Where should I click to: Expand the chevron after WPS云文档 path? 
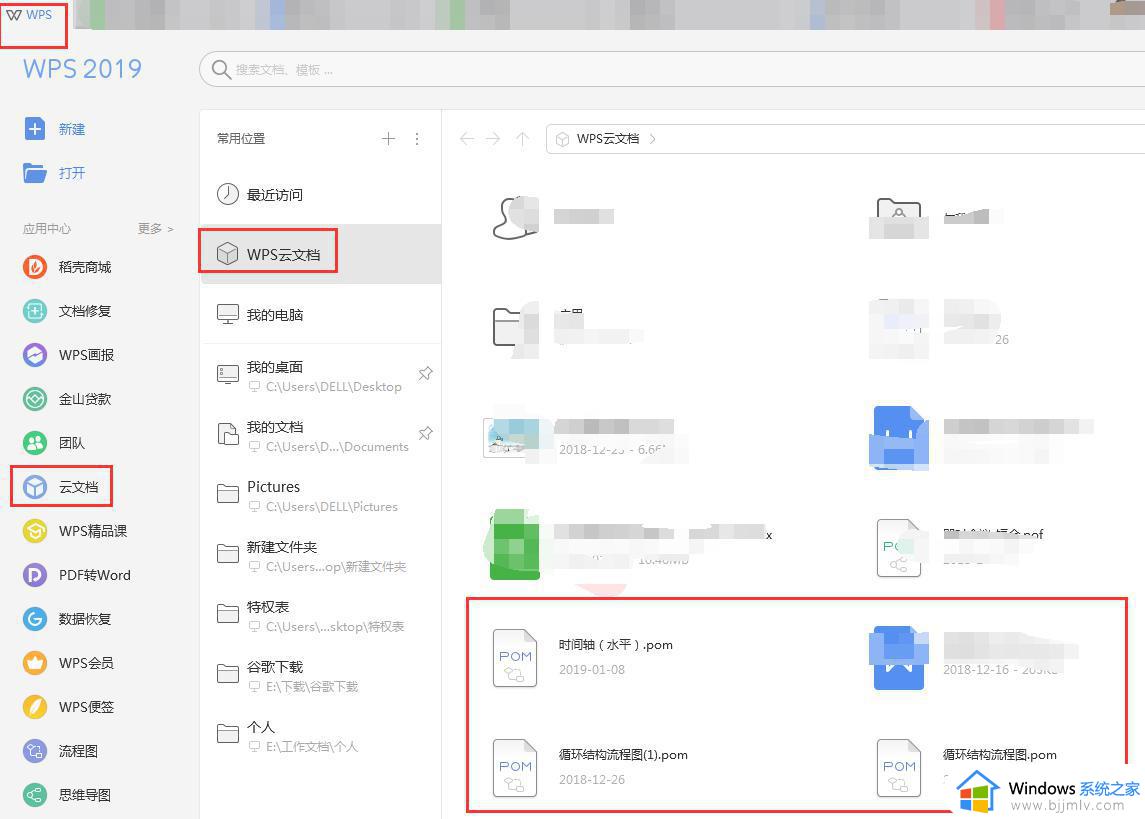pyautogui.click(x=653, y=139)
